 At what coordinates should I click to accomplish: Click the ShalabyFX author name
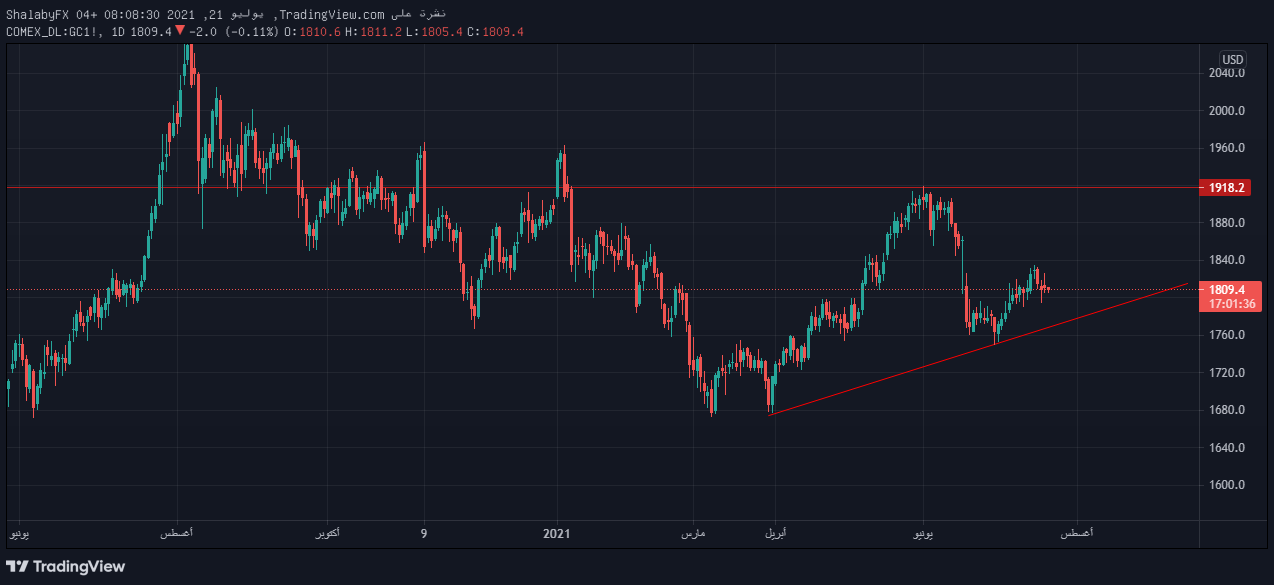37,13
